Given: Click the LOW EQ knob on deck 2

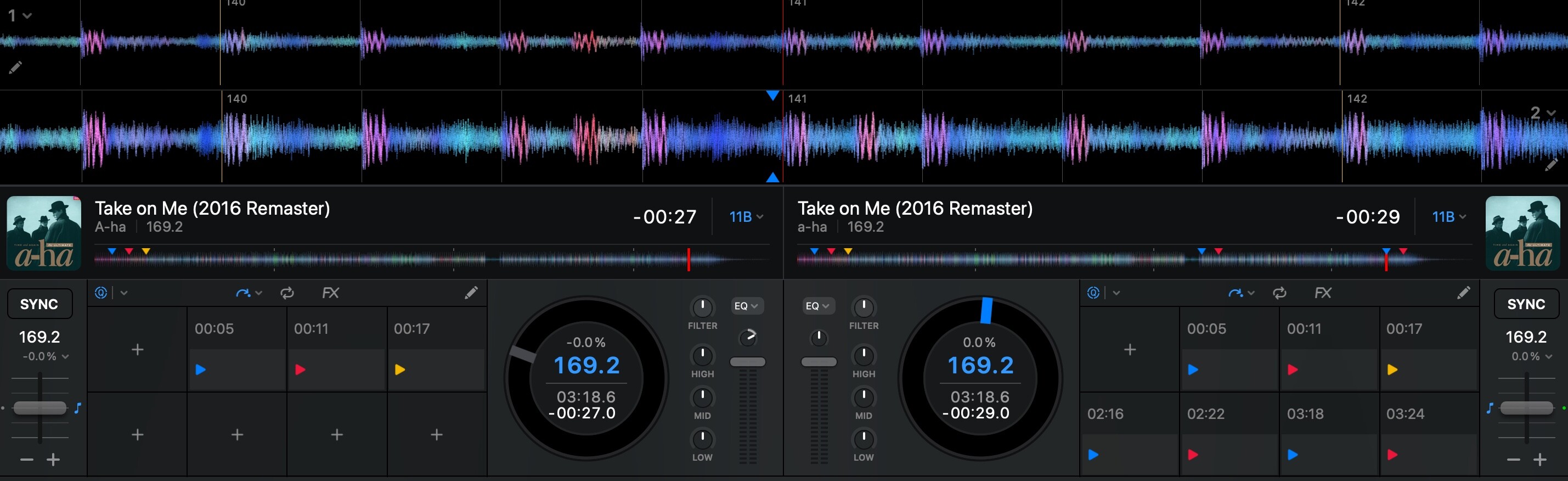Looking at the screenshot, I should coord(864,438).
